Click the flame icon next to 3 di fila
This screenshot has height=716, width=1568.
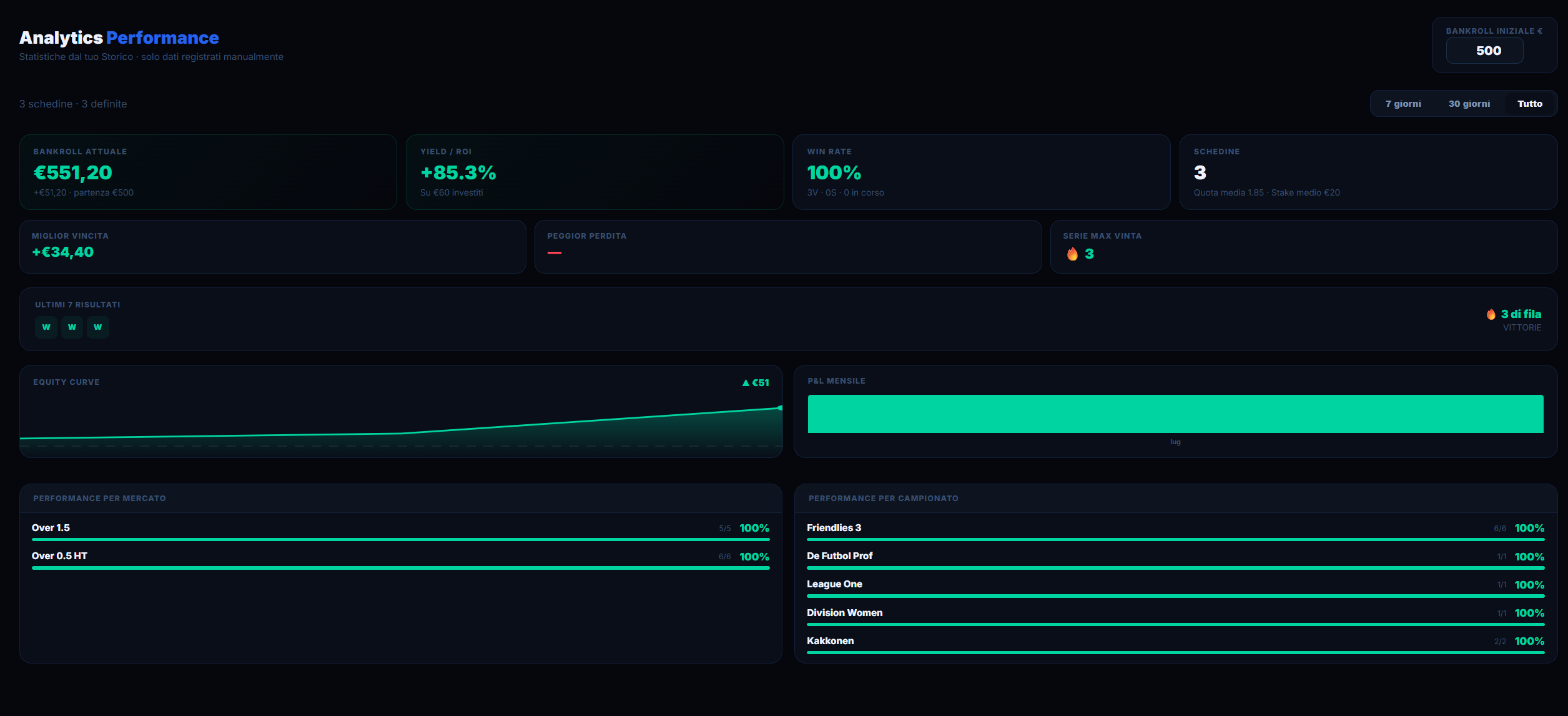coord(1491,314)
